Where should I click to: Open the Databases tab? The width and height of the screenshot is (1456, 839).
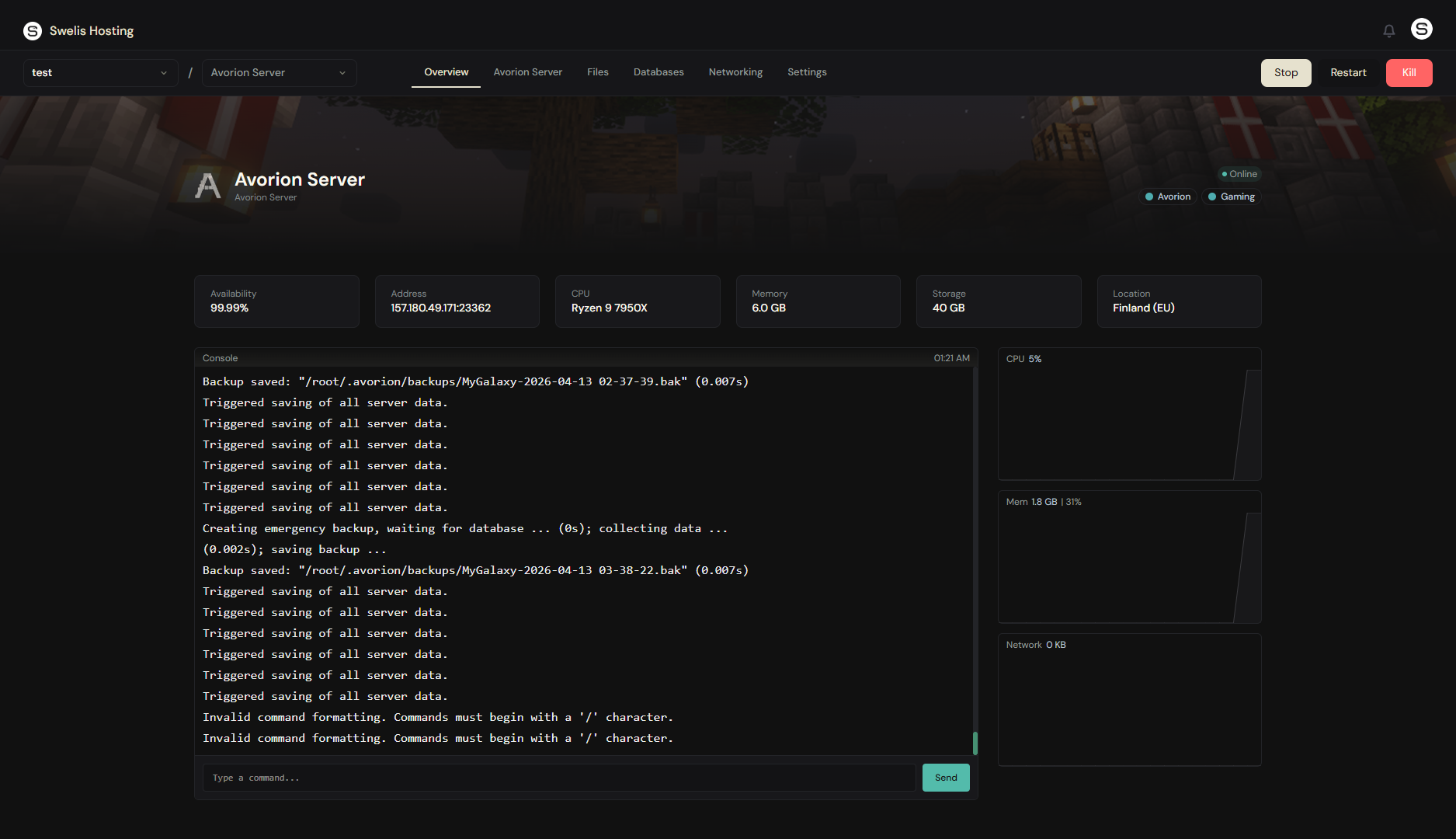[x=659, y=72]
